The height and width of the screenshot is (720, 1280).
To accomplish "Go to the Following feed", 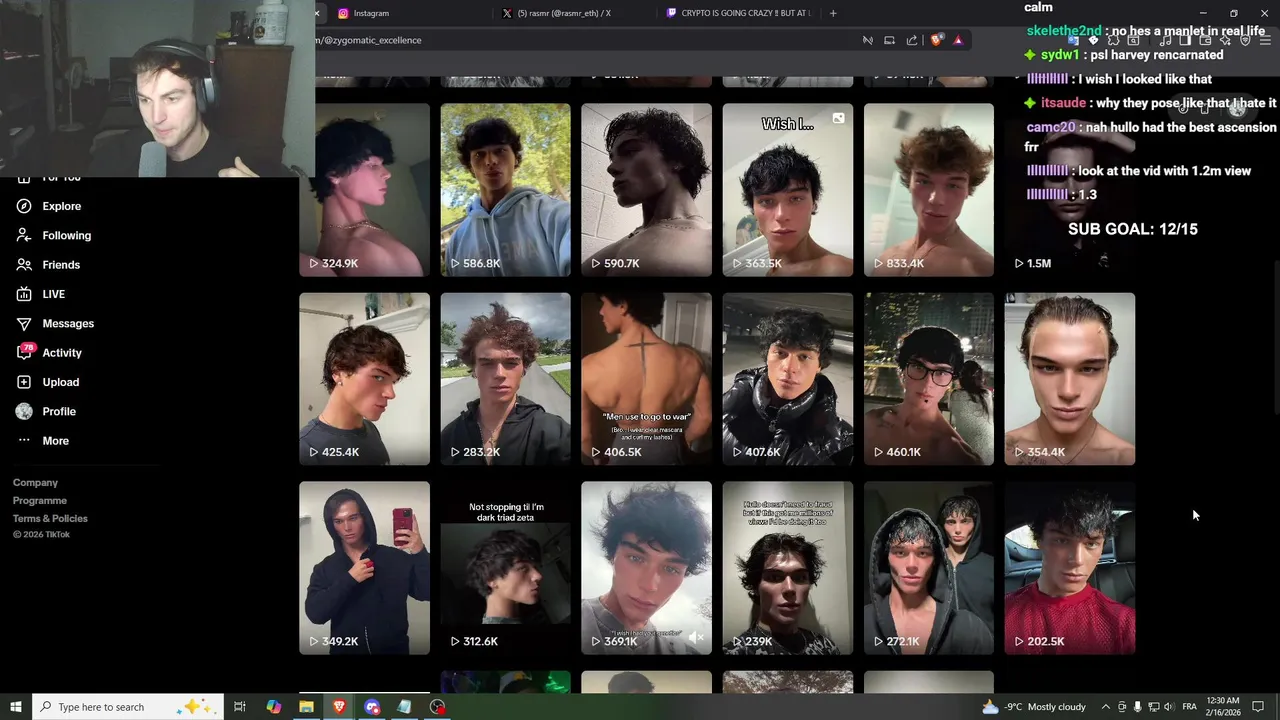I will 53,235.
